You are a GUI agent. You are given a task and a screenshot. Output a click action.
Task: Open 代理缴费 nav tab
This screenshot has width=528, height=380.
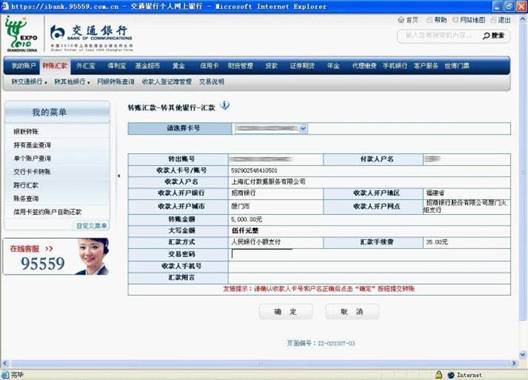(x=364, y=66)
